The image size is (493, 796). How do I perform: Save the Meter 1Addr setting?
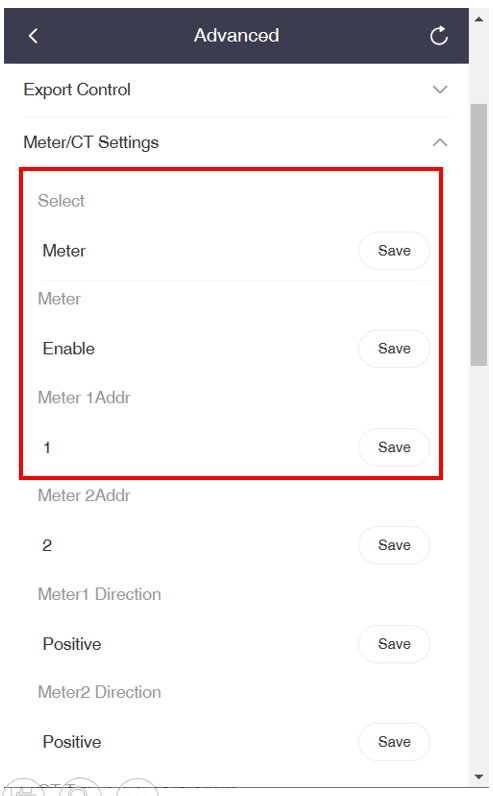[394, 447]
